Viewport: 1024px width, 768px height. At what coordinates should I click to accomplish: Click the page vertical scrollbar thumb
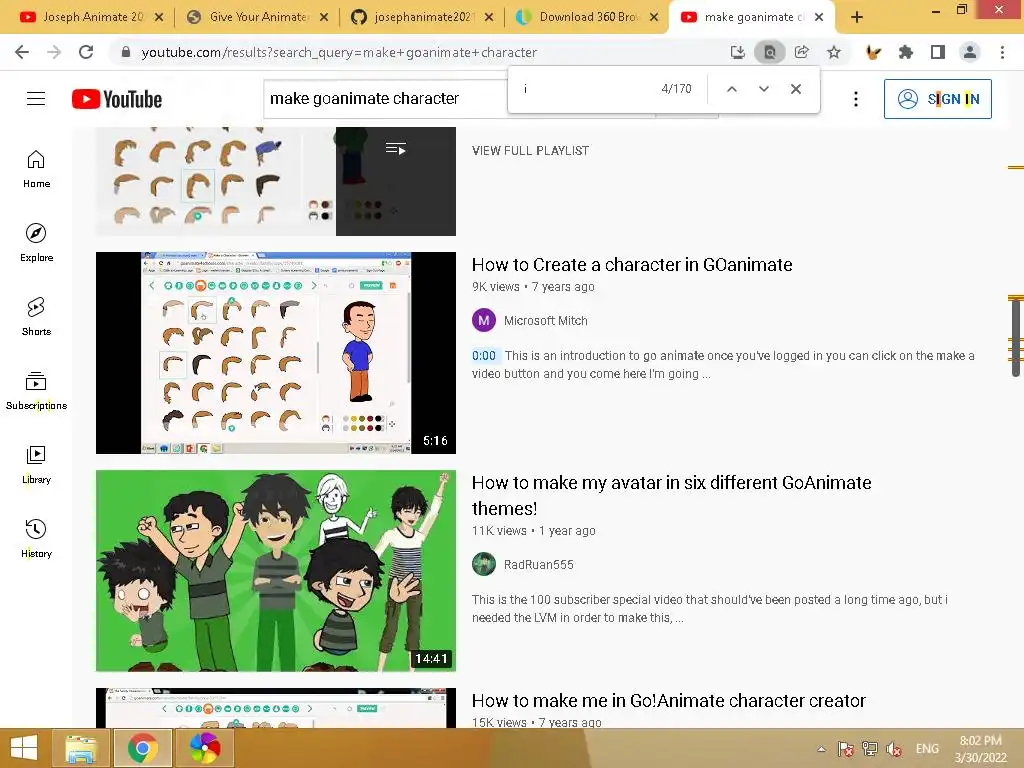(x=1016, y=336)
